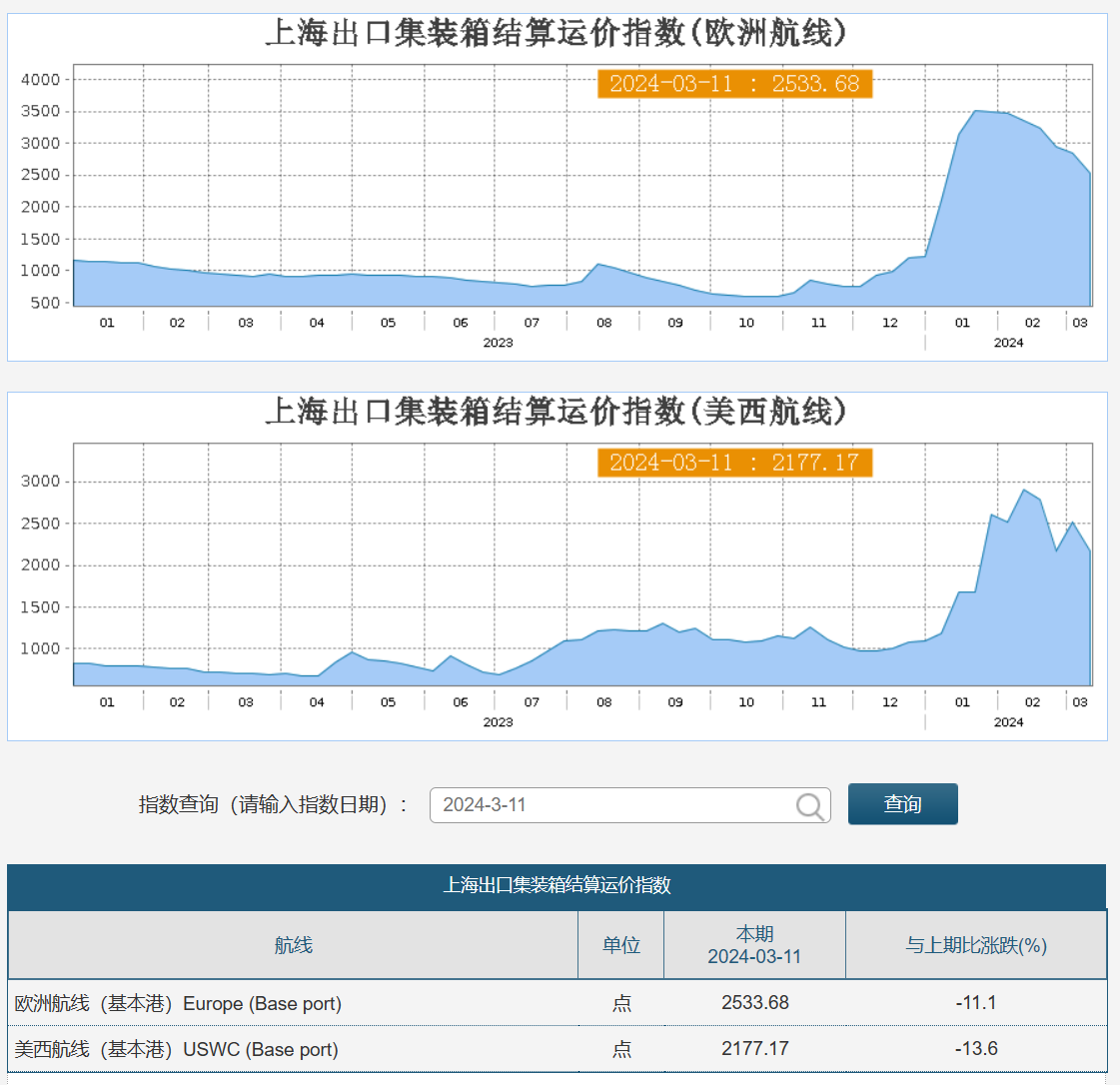The image size is (1120, 1085).
Task: Click the -13.6 change value
Action: pyautogui.click(x=976, y=1049)
